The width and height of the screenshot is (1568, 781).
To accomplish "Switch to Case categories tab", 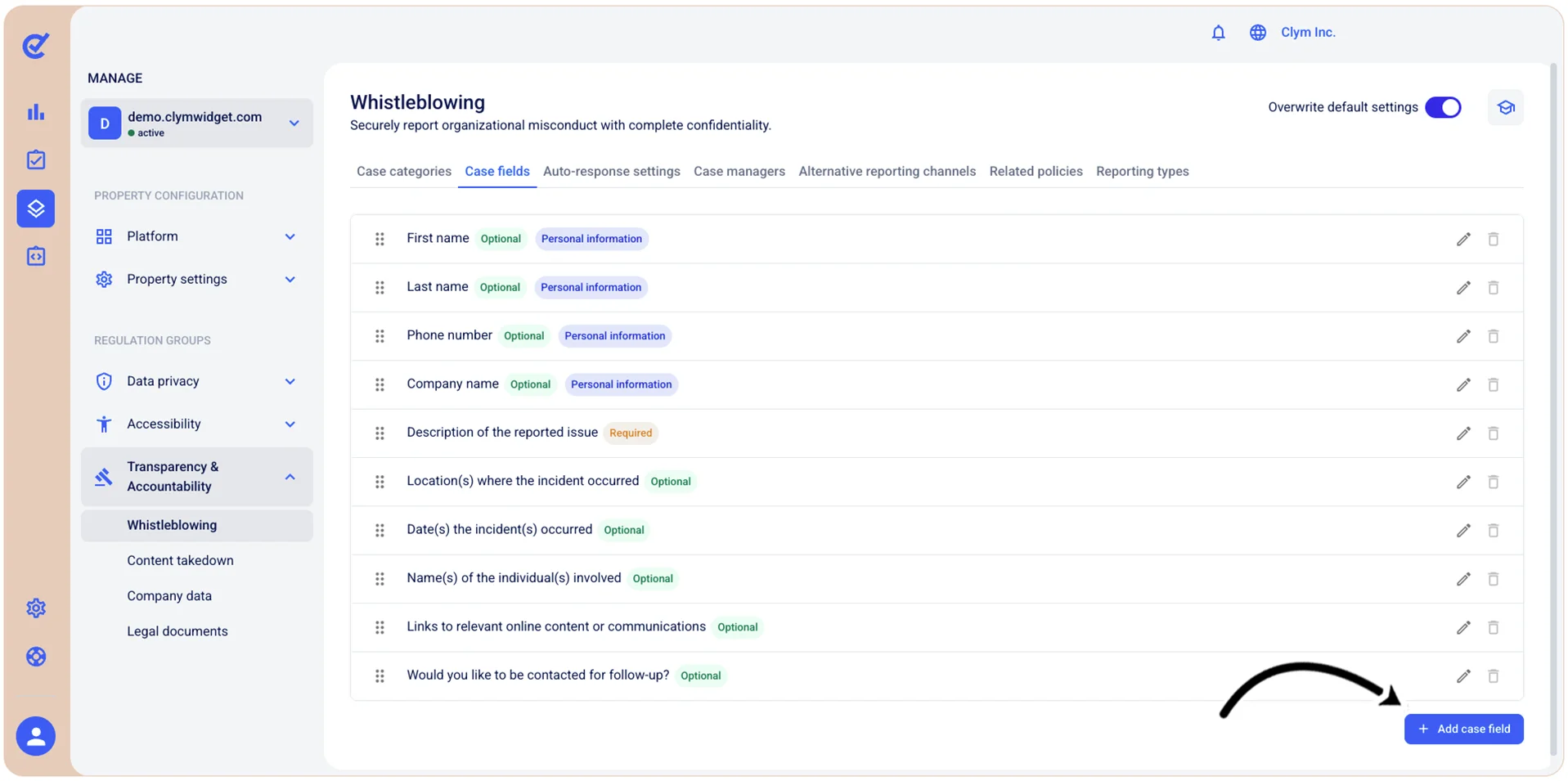I will click(x=404, y=171).
